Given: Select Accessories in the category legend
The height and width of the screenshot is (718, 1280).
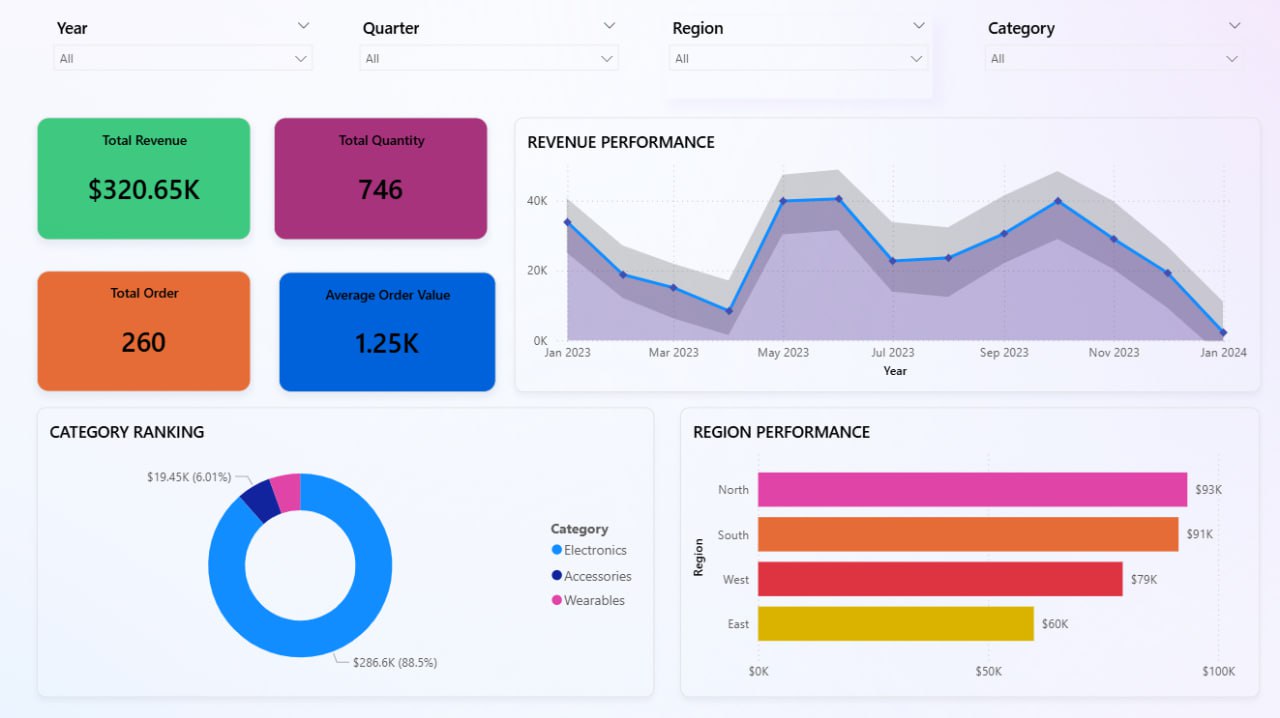Looking at the screenshot, I should [597, 576].
